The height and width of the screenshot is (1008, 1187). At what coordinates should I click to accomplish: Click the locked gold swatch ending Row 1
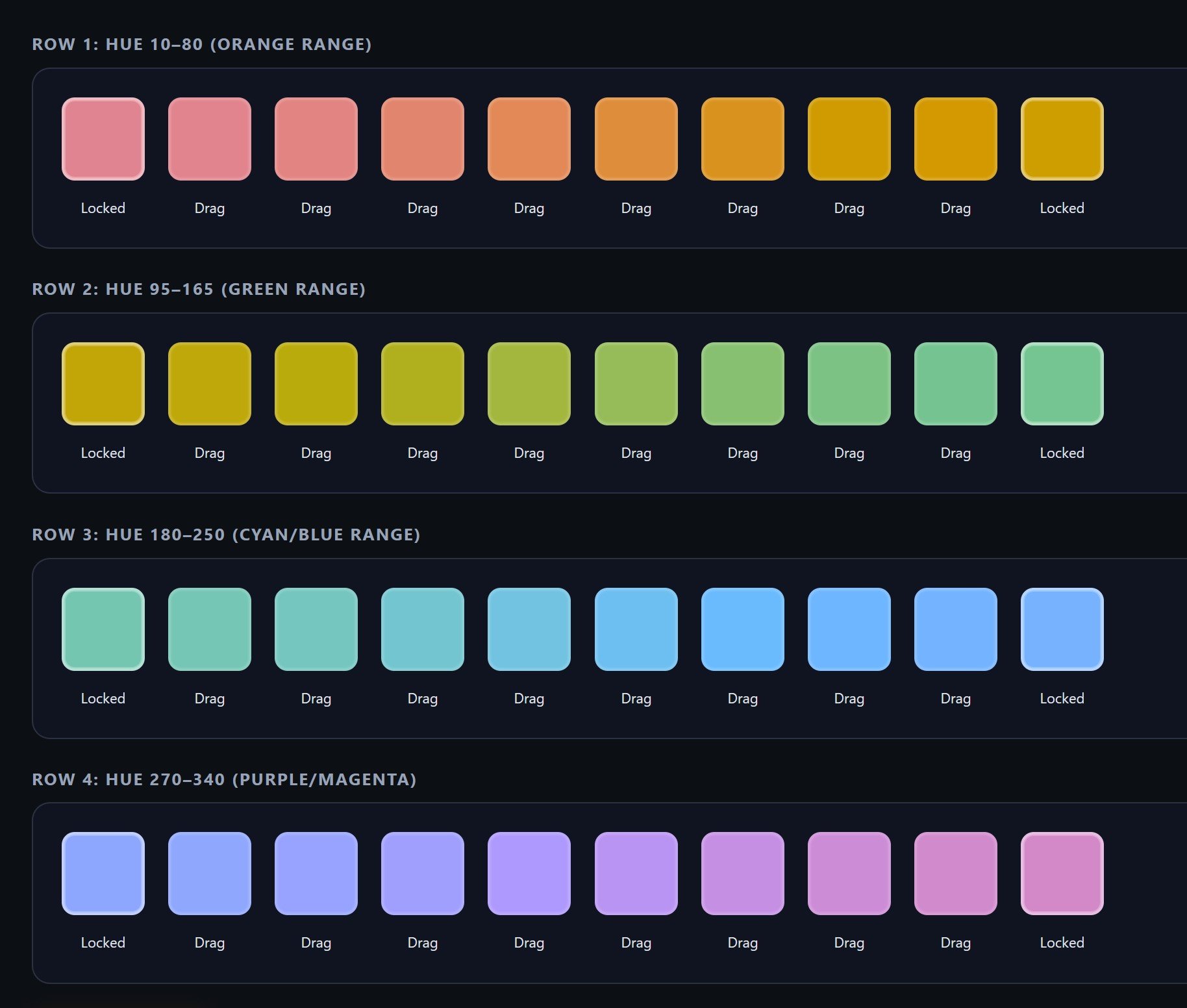(x=1062, y=138)
